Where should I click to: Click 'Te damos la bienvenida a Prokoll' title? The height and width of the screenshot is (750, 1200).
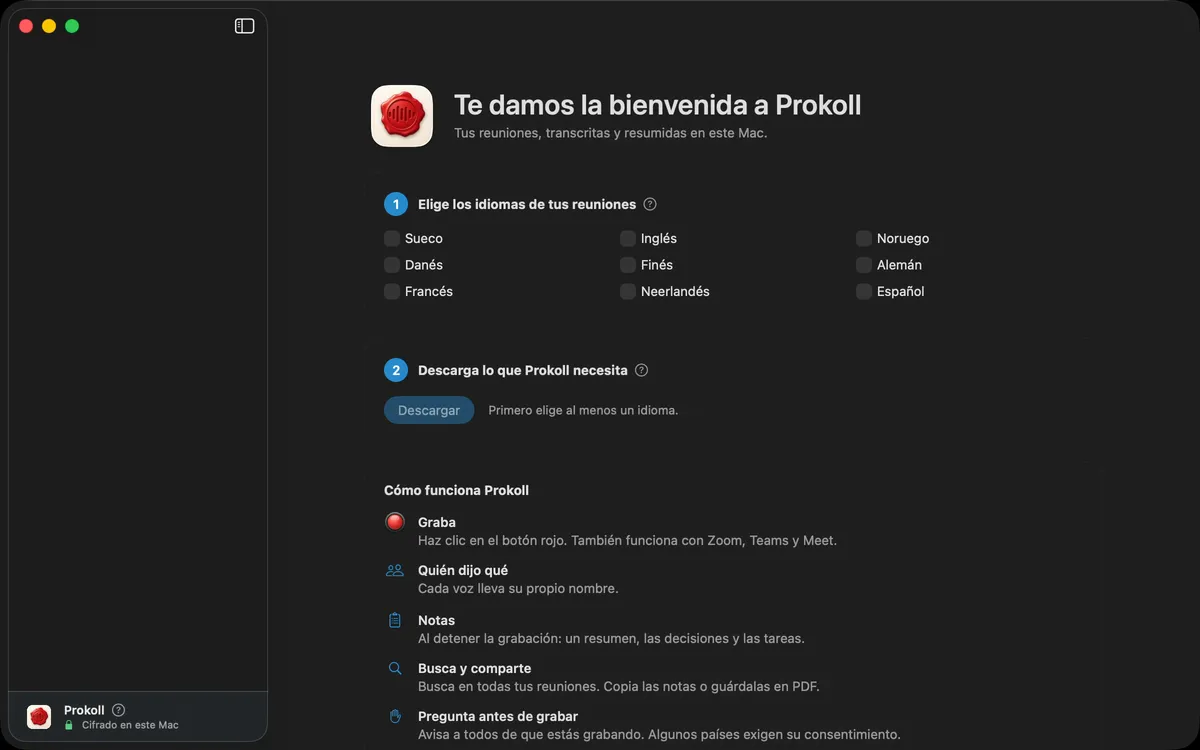pyautogui.click(x=657, y=105)
